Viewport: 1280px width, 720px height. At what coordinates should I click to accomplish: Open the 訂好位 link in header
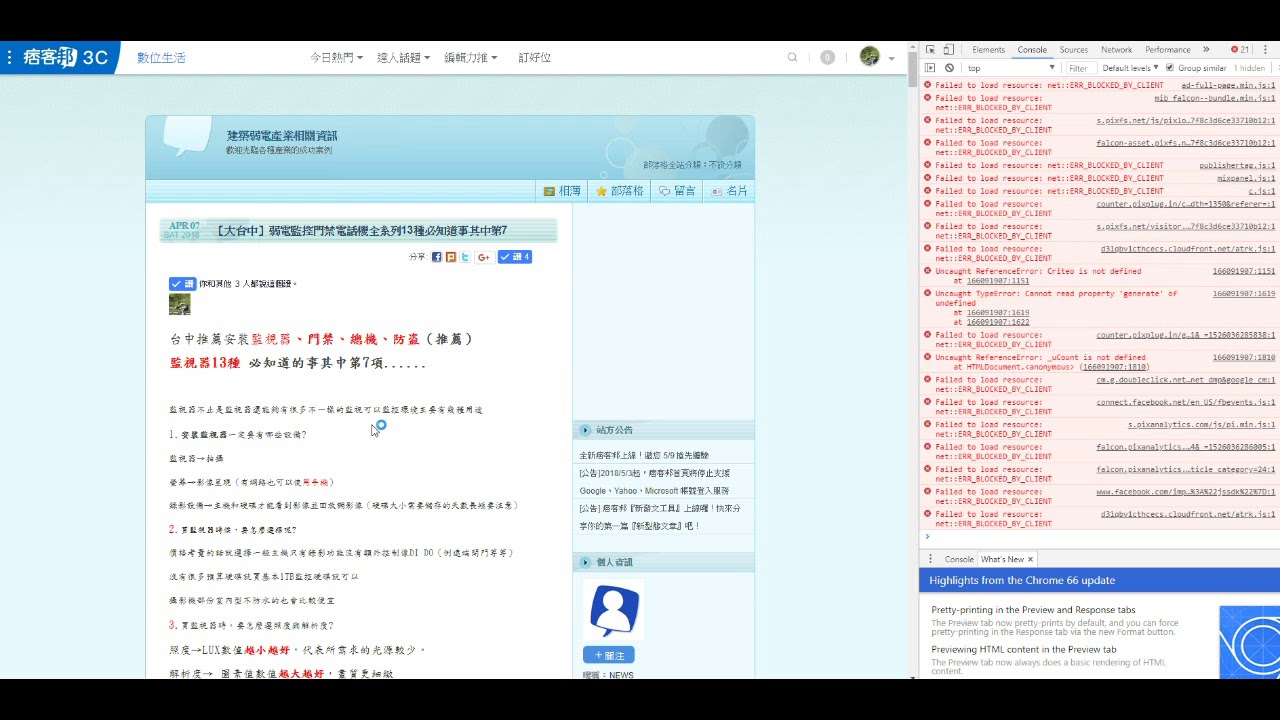[535, 58]
